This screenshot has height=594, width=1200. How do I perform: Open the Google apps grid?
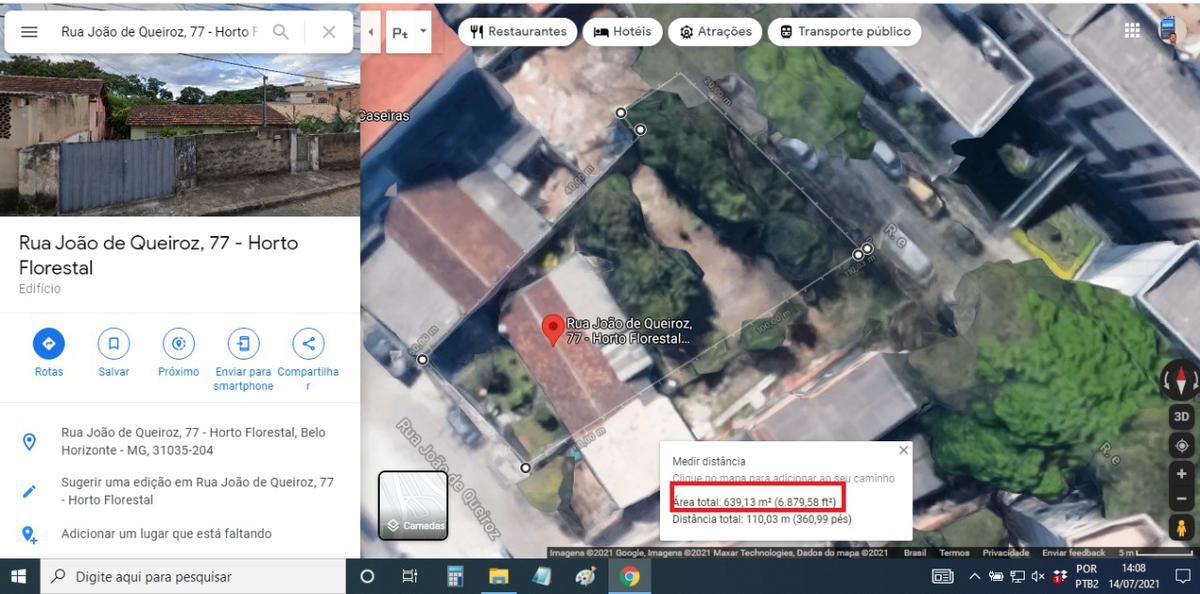(x=1132, y=30)
